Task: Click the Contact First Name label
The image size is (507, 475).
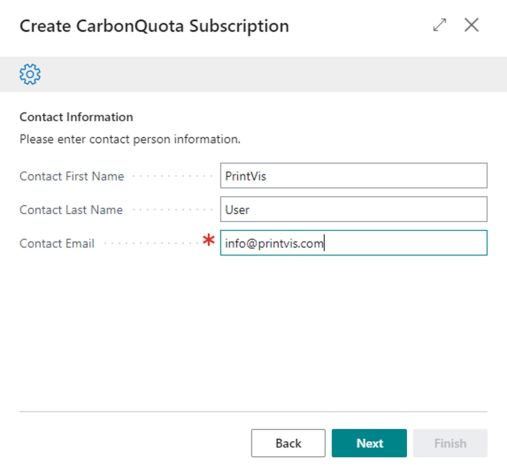Action: (x=72, y=176)
